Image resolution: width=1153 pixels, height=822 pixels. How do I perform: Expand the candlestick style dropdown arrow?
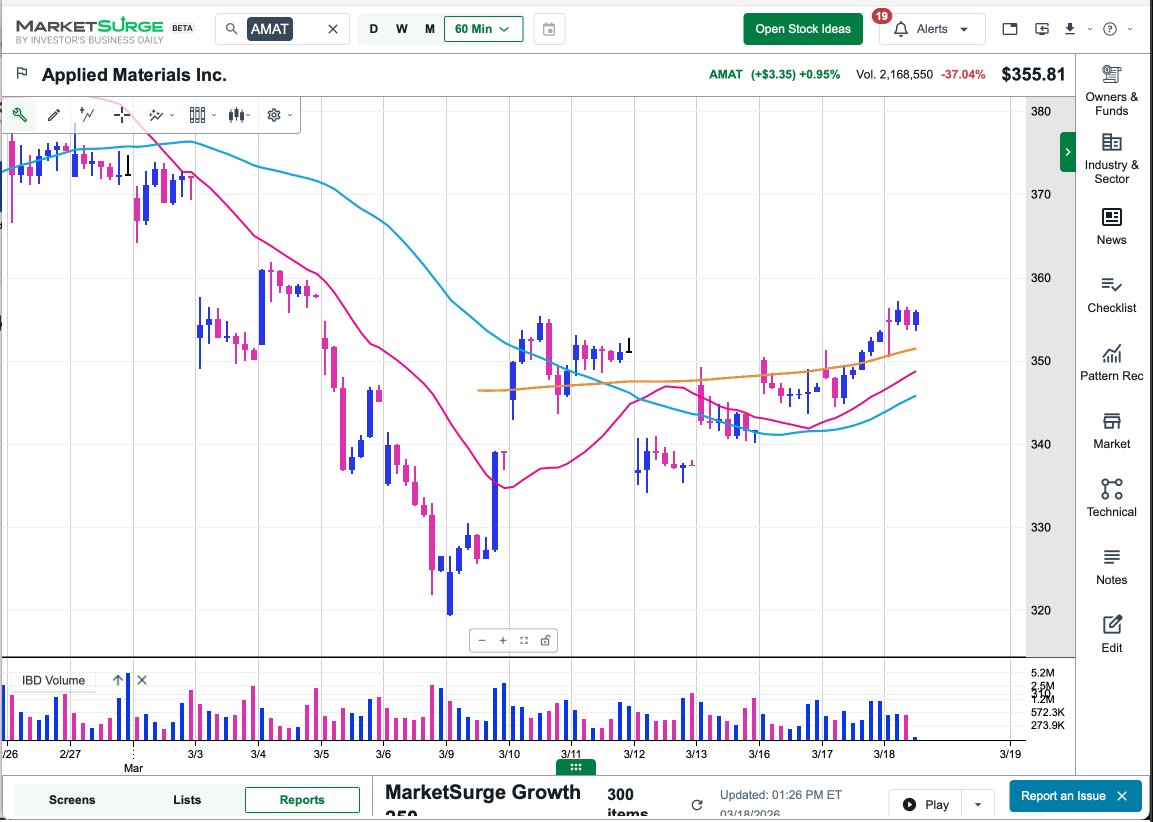click(249, 115)
